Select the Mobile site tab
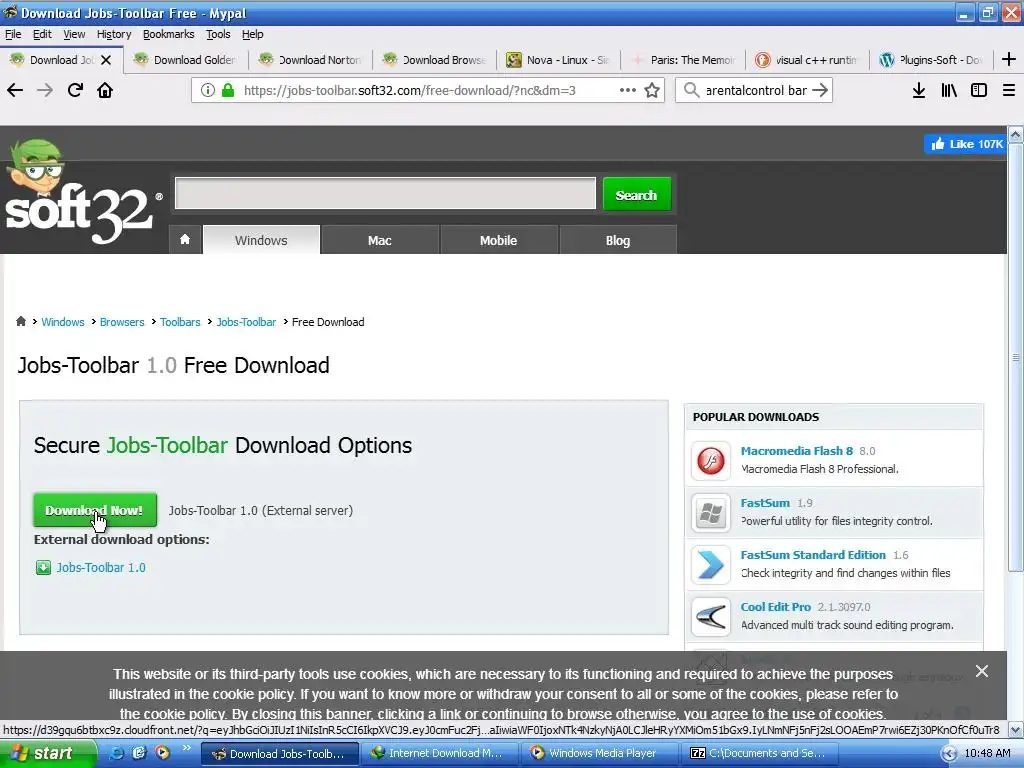The image size is (1024, 768). [498, 240]
